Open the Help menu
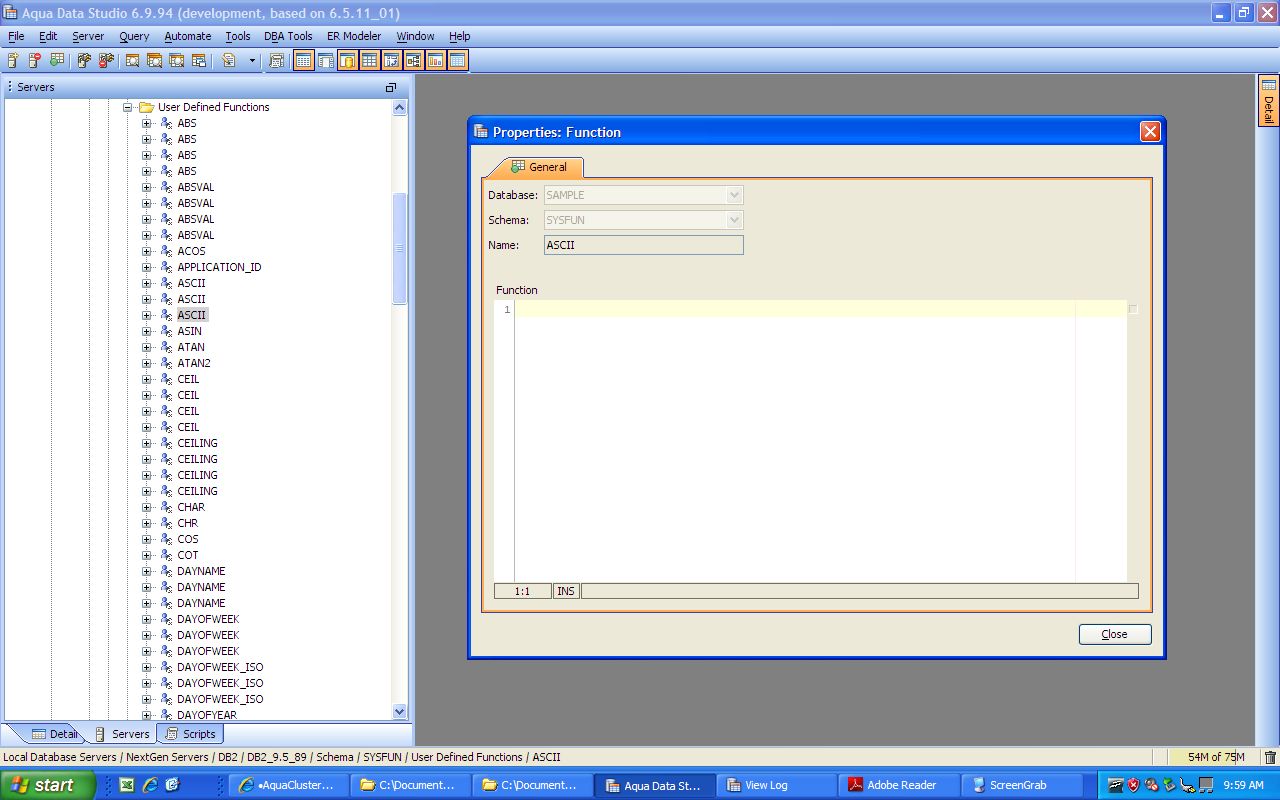The image size is (1280, 800). tap(459, 36)
